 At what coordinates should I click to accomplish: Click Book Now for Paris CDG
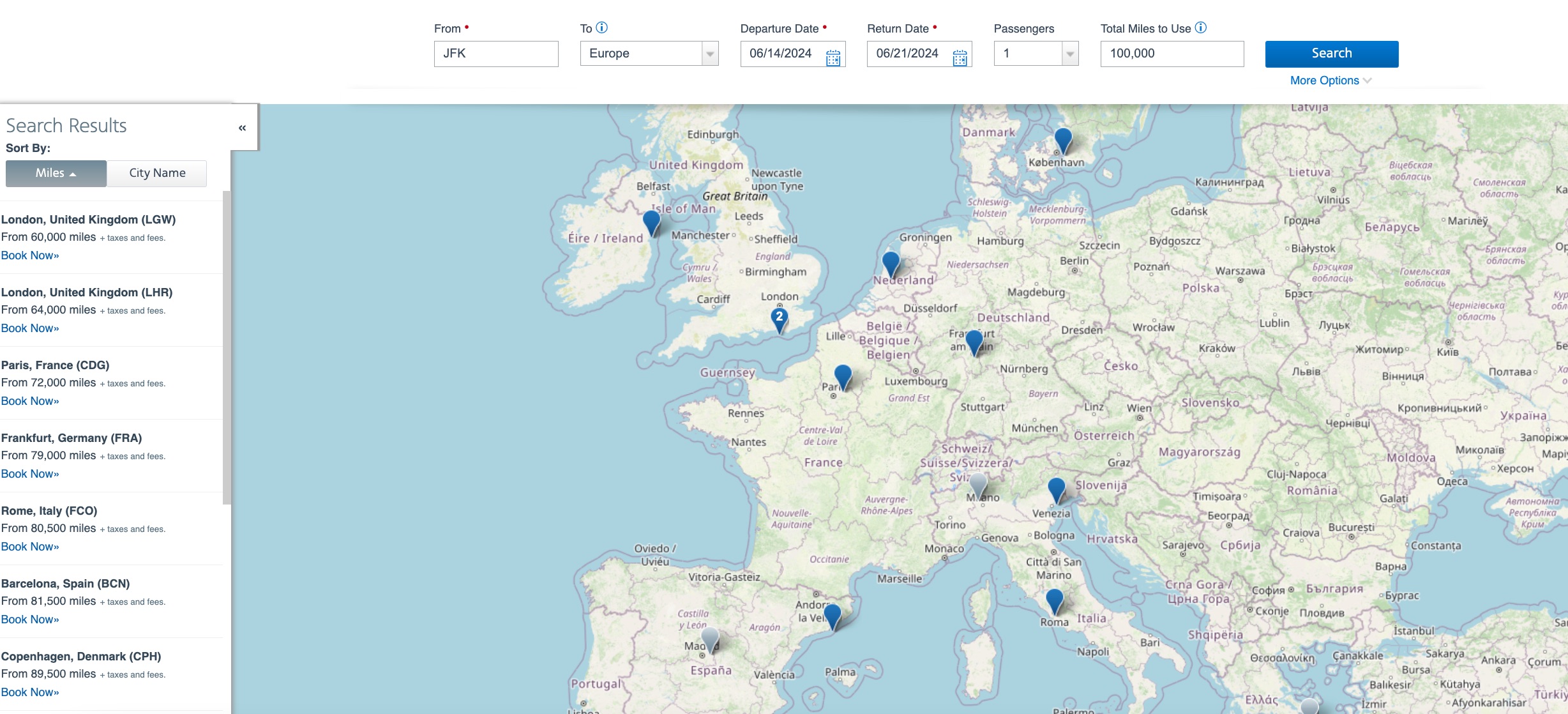[x=29, y=400]
